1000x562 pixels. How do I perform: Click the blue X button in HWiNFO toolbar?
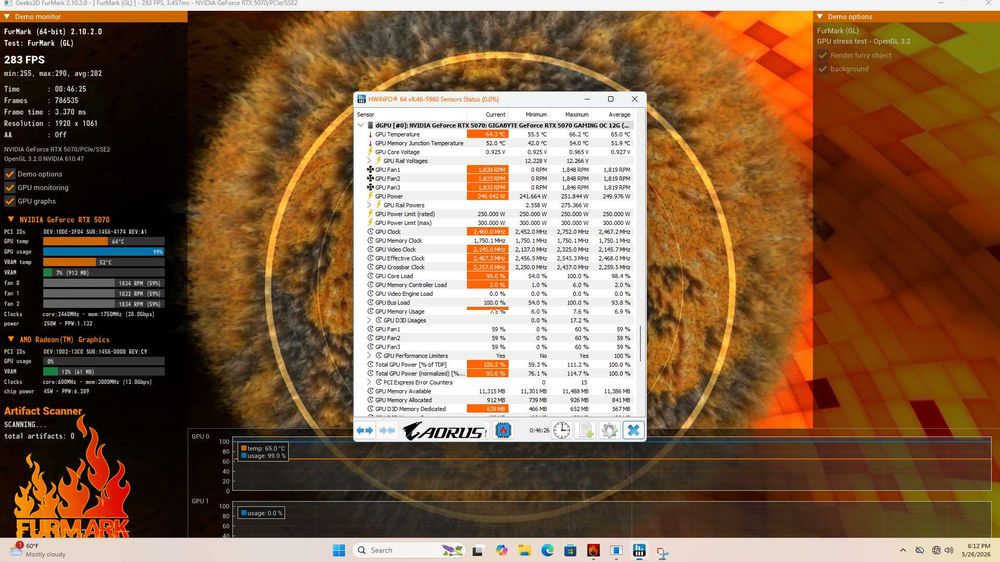(x=633, y=431)
